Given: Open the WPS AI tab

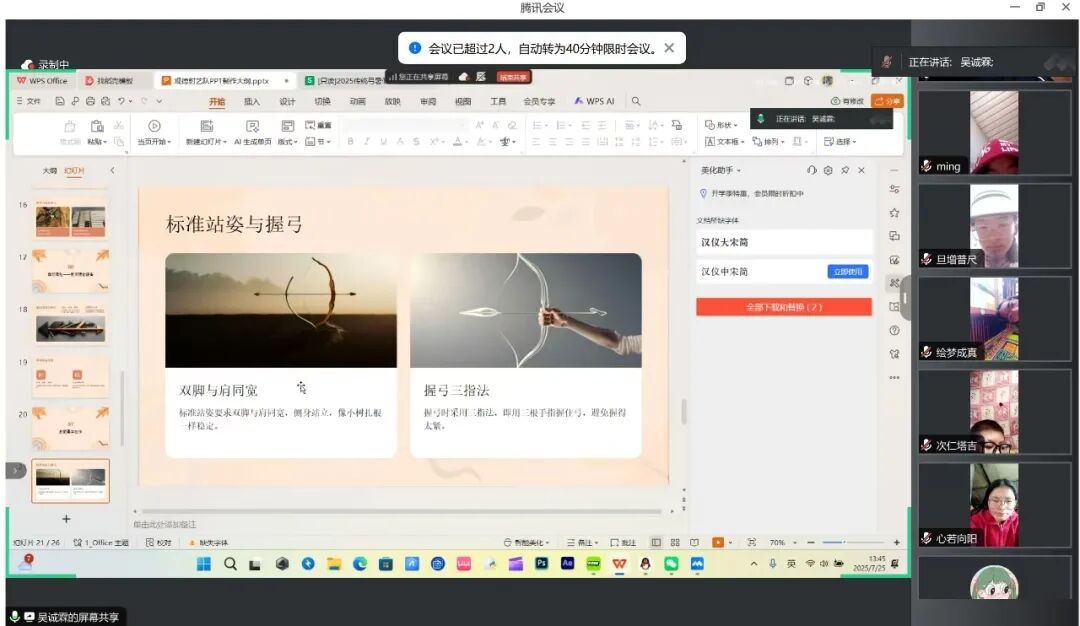Looking at the screenshot, I should point(594,101).
